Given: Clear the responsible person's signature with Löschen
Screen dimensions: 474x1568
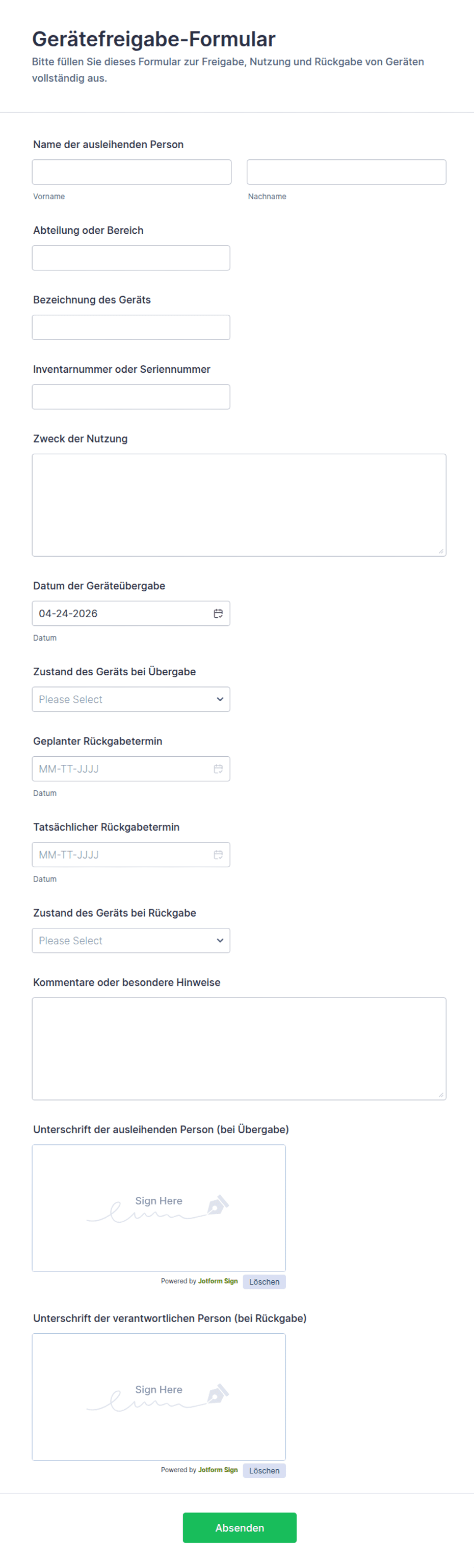Looking at the screenshot, I should [264, 1471].
